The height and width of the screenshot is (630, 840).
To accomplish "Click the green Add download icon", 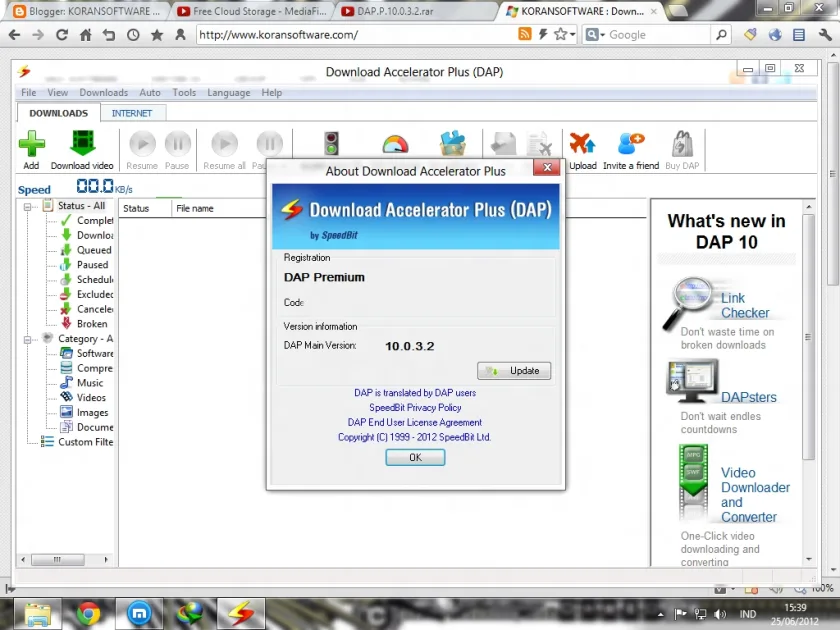I will (32, 144).
